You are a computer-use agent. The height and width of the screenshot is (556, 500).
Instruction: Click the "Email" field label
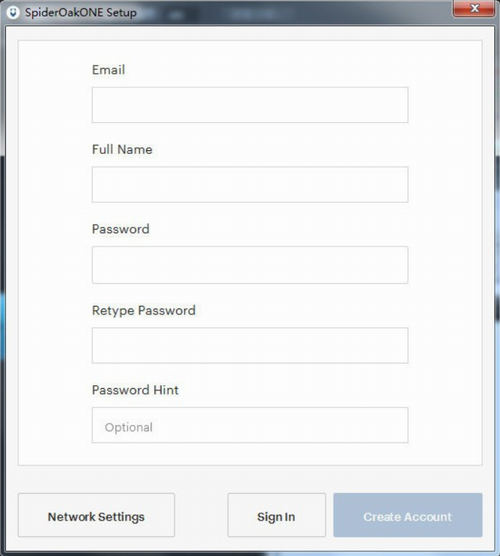pos(109,70)
